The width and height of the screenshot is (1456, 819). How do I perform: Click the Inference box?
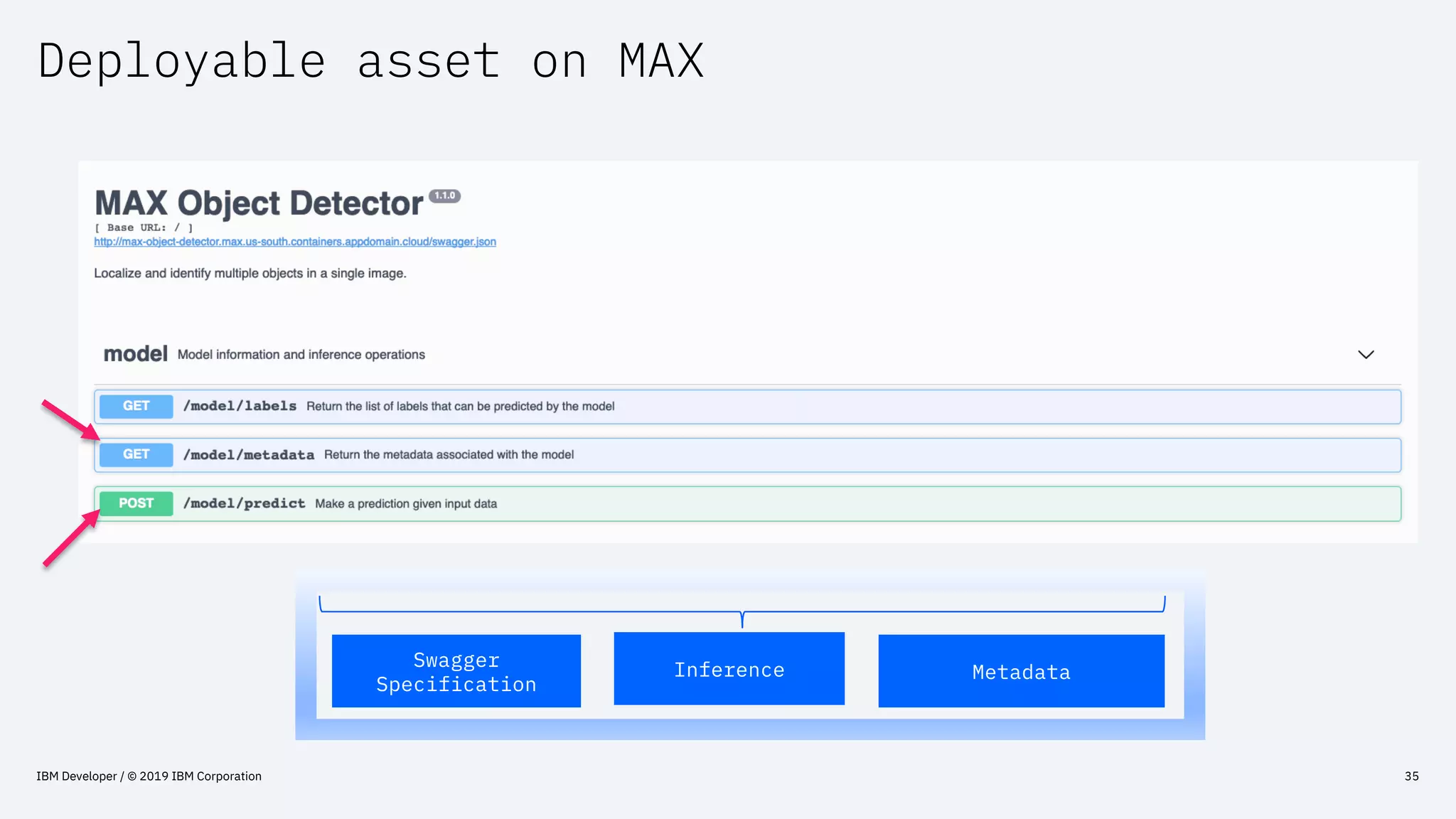(x=729, y=669)
